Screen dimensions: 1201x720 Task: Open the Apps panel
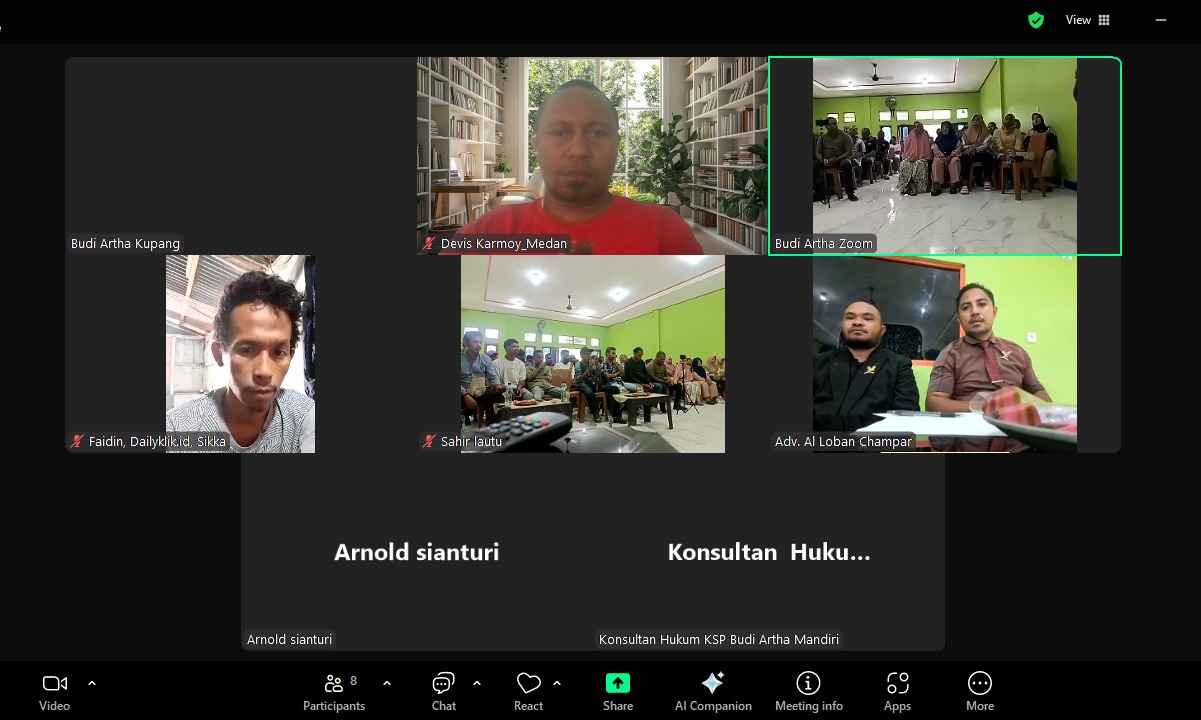tap(897, 691)
